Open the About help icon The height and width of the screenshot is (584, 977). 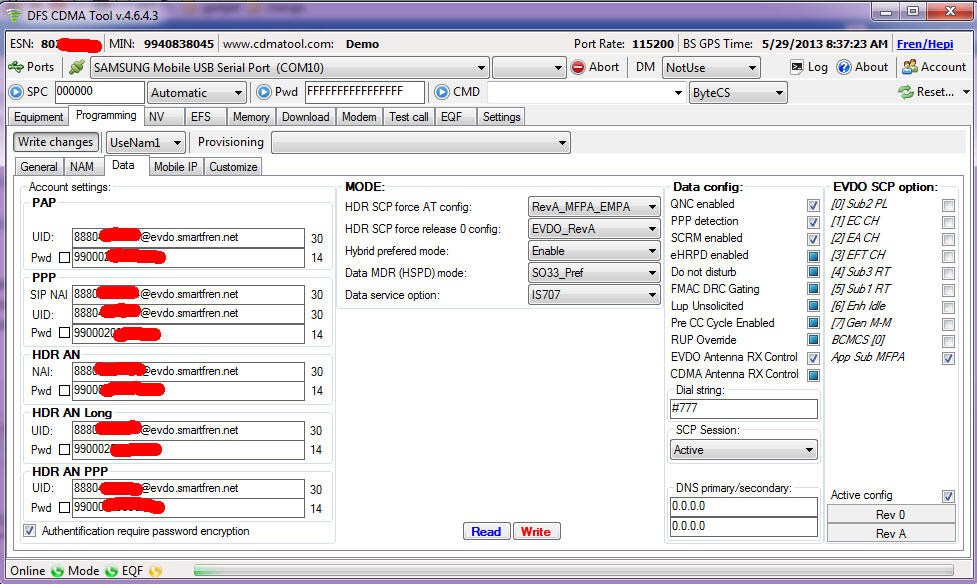click(x=844, y=67)
